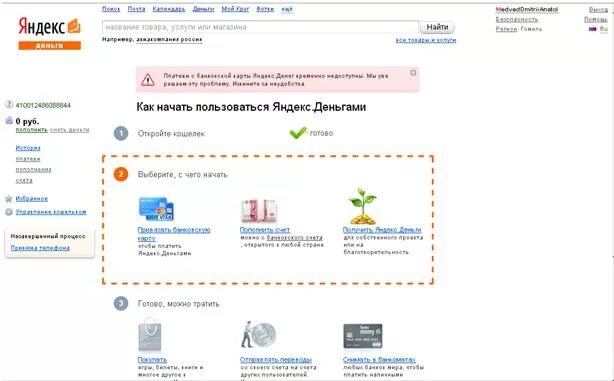Click the Привязка телефона link
The height and width of the screenshot is (381, 614).
tap(40, 248)
